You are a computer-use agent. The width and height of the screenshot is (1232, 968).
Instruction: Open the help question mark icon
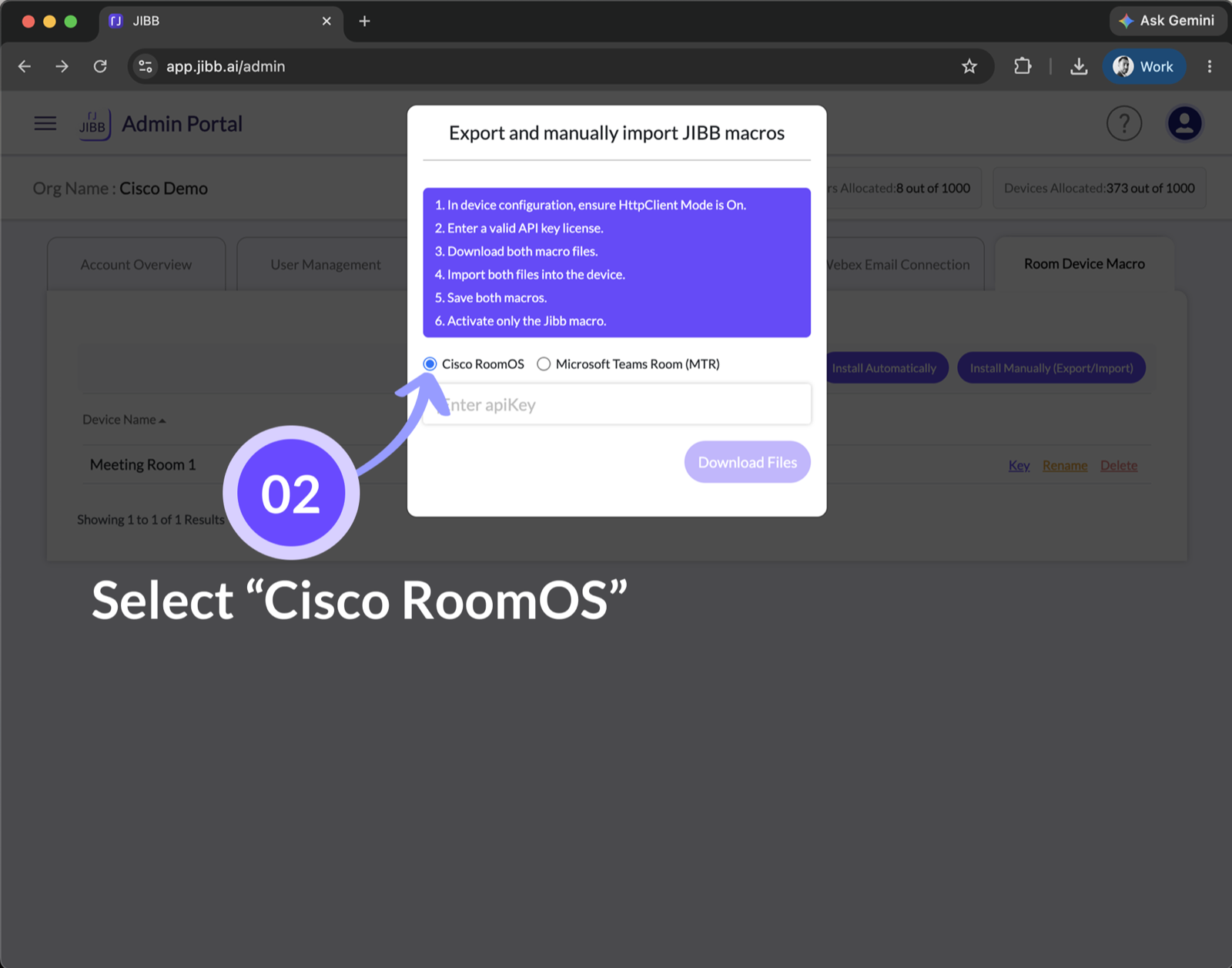(x=1123, y=123)
